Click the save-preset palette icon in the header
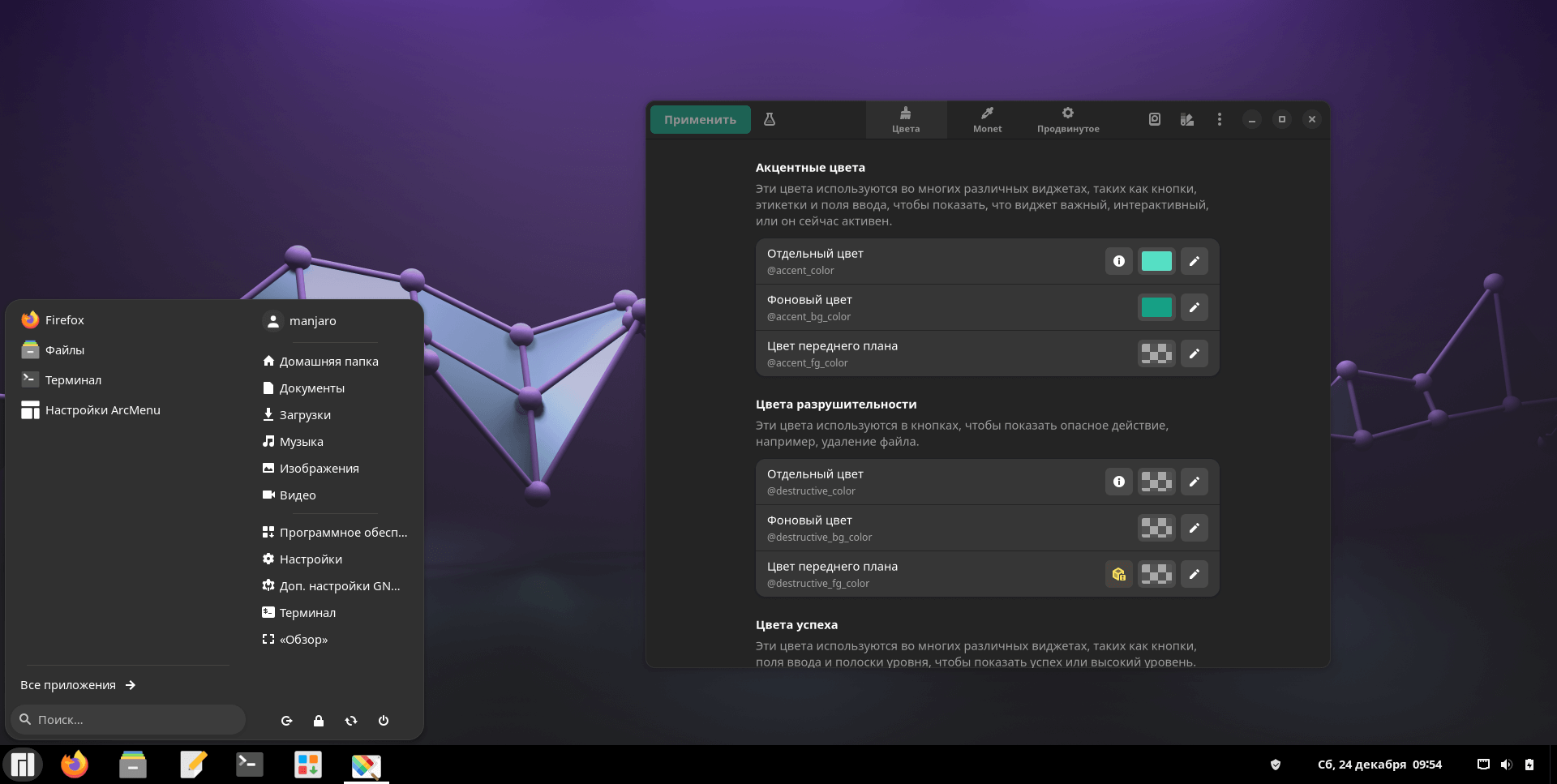 (x=1186, y=119)
